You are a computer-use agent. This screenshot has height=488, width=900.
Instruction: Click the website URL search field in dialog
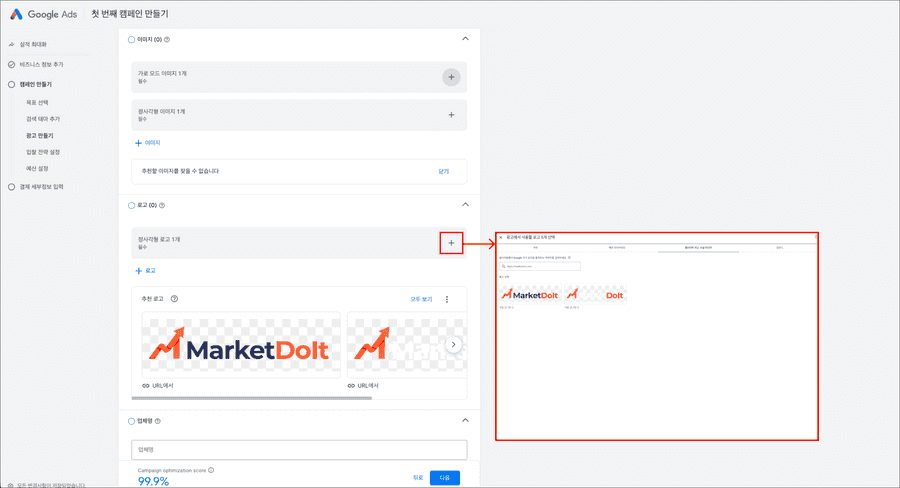pyautogui.click(x=540, y=266)
